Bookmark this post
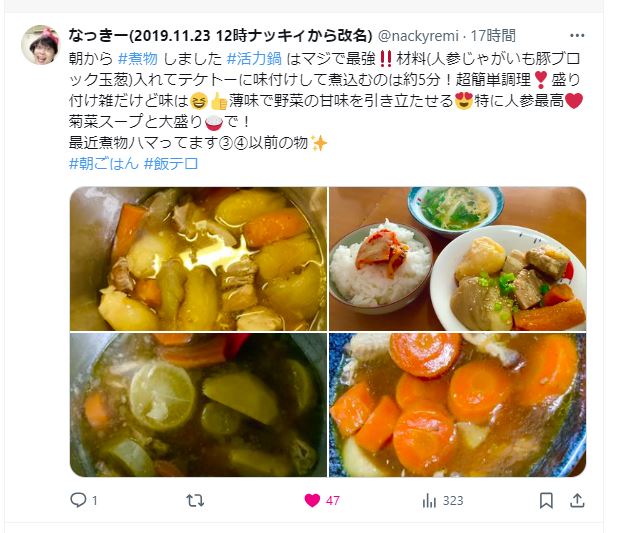Screen dimensions: 630x533 (546, 500)
